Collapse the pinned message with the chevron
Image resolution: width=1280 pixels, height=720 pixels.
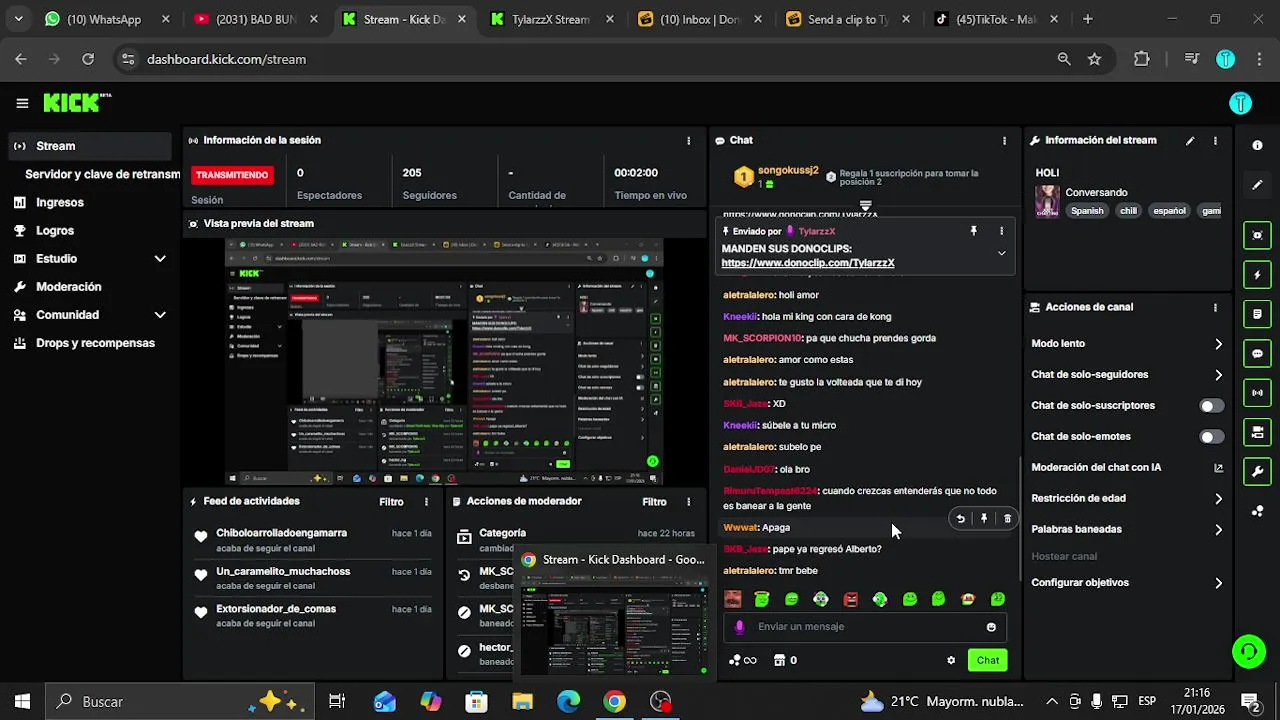click(1001, 253)
